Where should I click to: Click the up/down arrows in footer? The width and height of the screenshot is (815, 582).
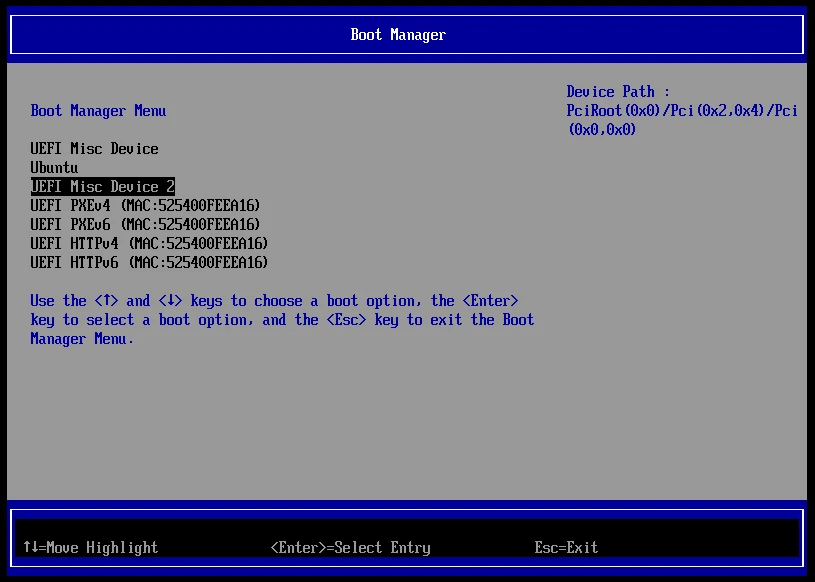30,548
